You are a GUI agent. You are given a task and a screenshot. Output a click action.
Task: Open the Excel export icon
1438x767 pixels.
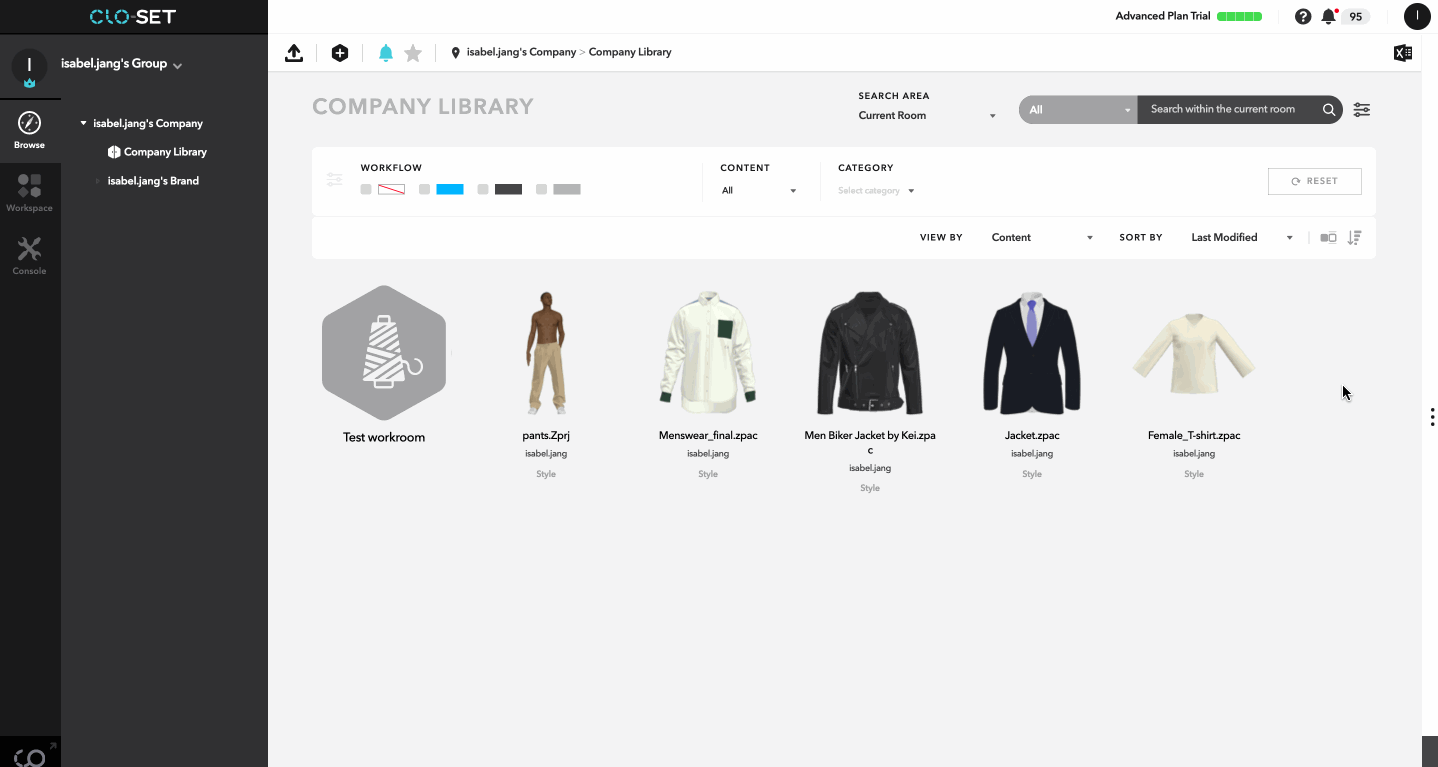tap(1402, 52)
